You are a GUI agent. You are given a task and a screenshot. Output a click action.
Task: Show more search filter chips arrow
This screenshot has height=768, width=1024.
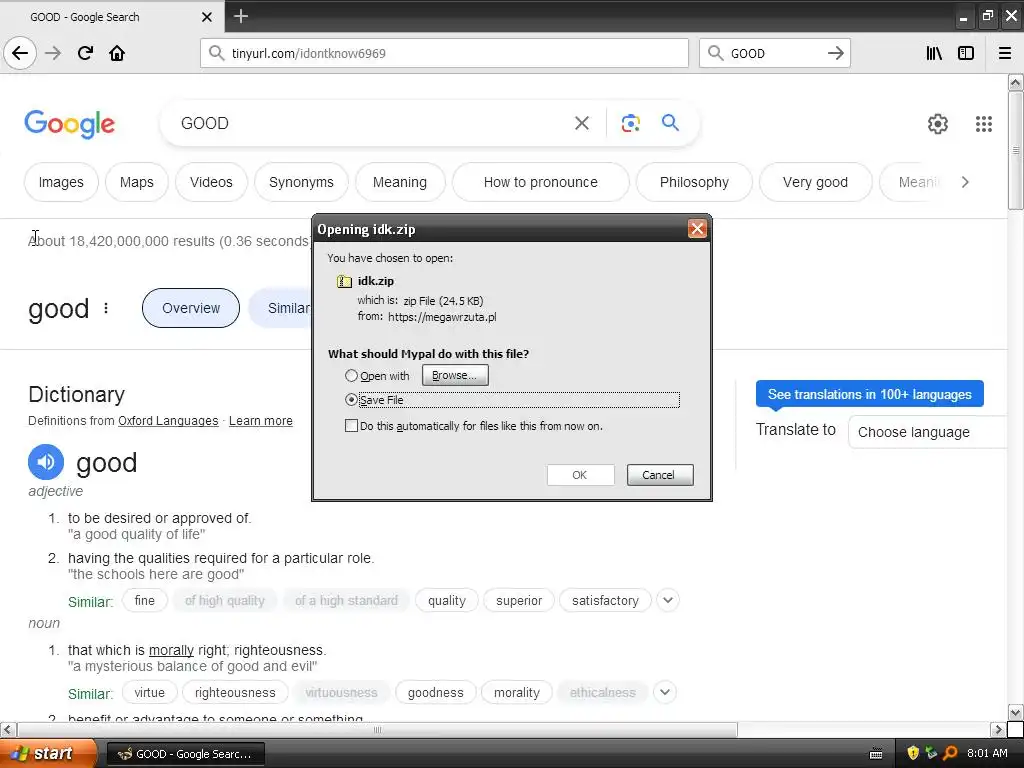click(965, 182)
